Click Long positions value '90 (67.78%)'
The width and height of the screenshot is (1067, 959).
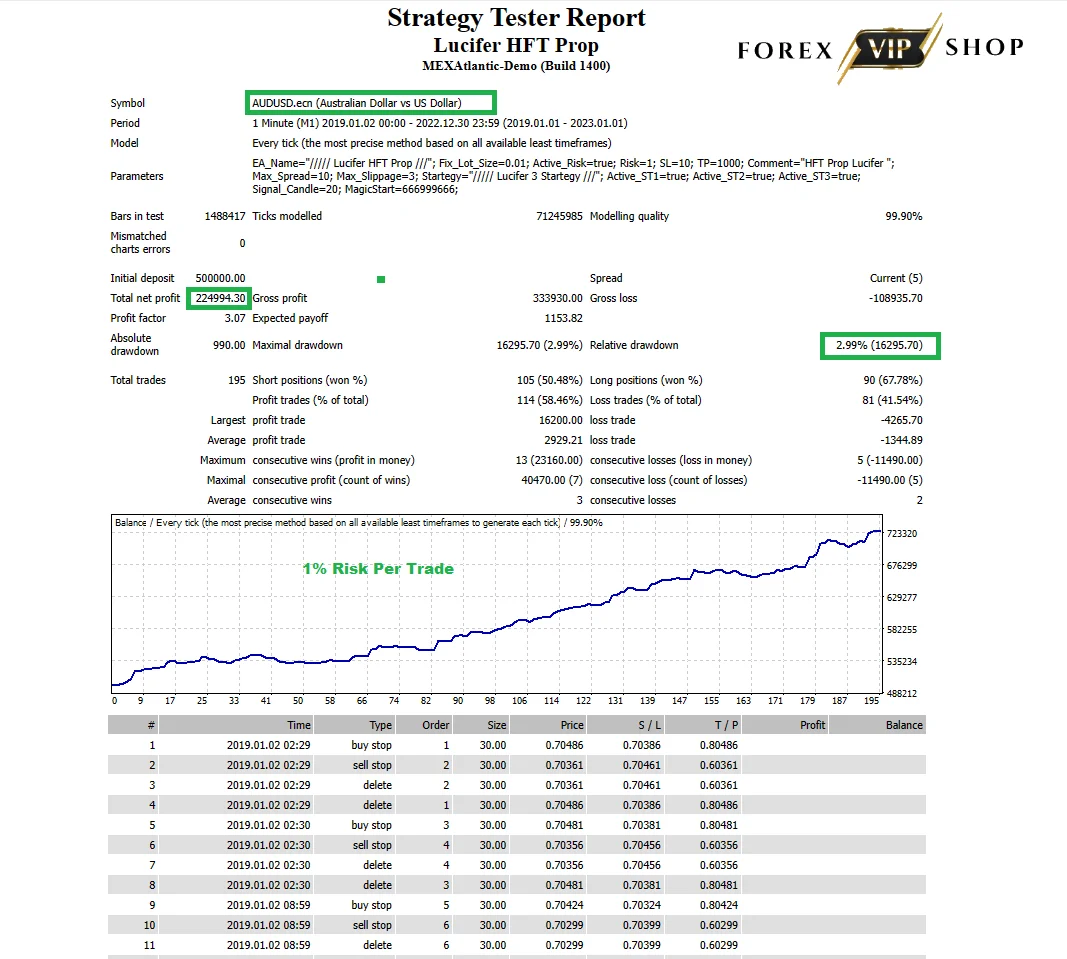coord(893,380)
